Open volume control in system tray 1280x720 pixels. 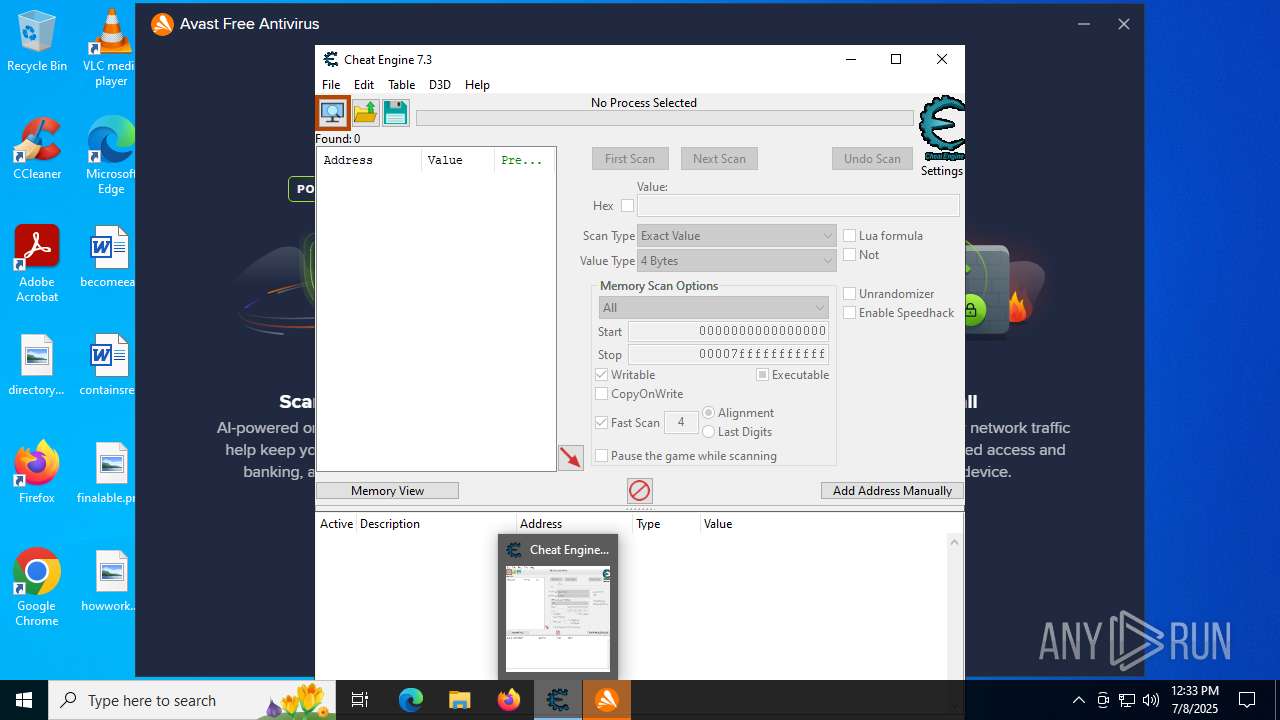(1151, 700)
